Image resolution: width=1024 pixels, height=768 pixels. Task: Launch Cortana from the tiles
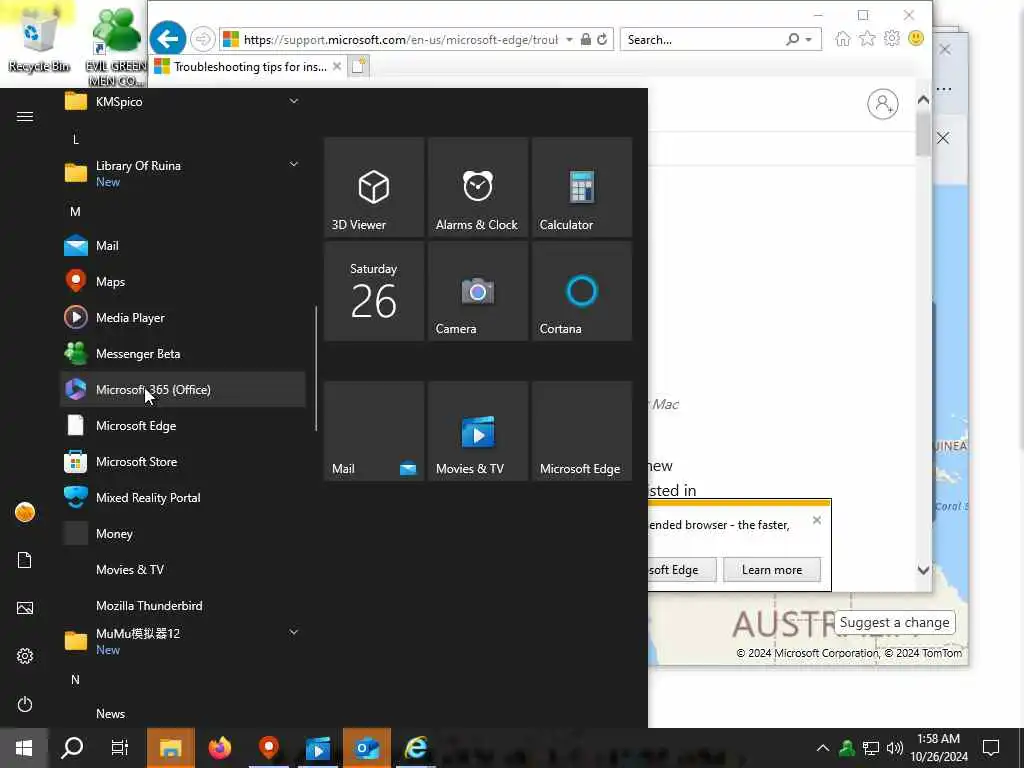[x=581, y=291]
